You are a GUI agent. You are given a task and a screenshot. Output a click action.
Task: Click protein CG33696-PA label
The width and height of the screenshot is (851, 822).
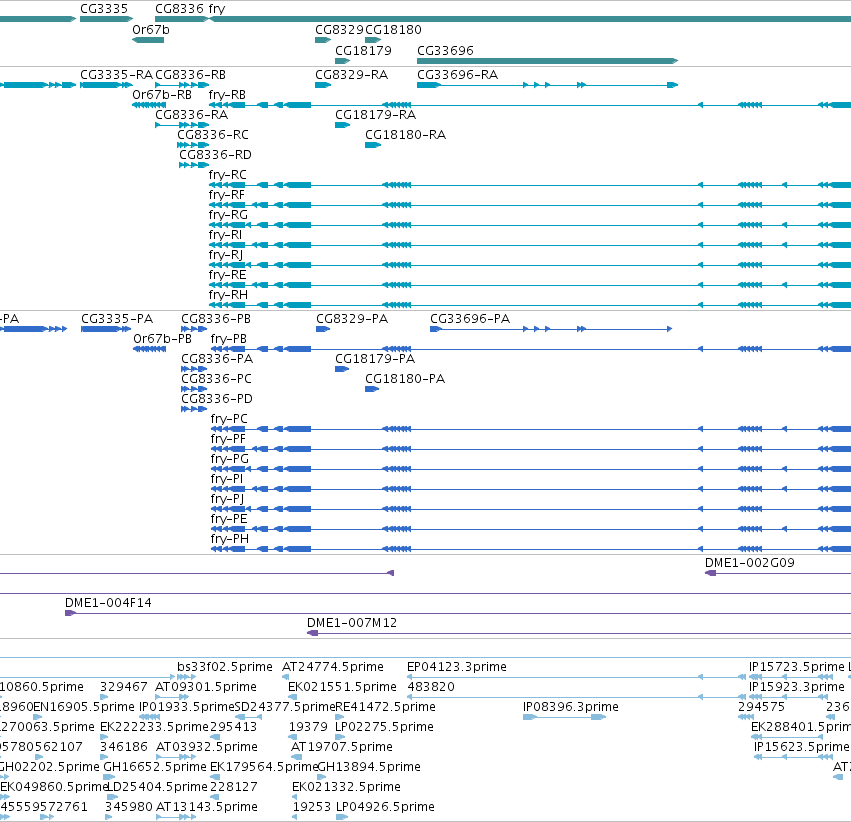pos(470,318)
